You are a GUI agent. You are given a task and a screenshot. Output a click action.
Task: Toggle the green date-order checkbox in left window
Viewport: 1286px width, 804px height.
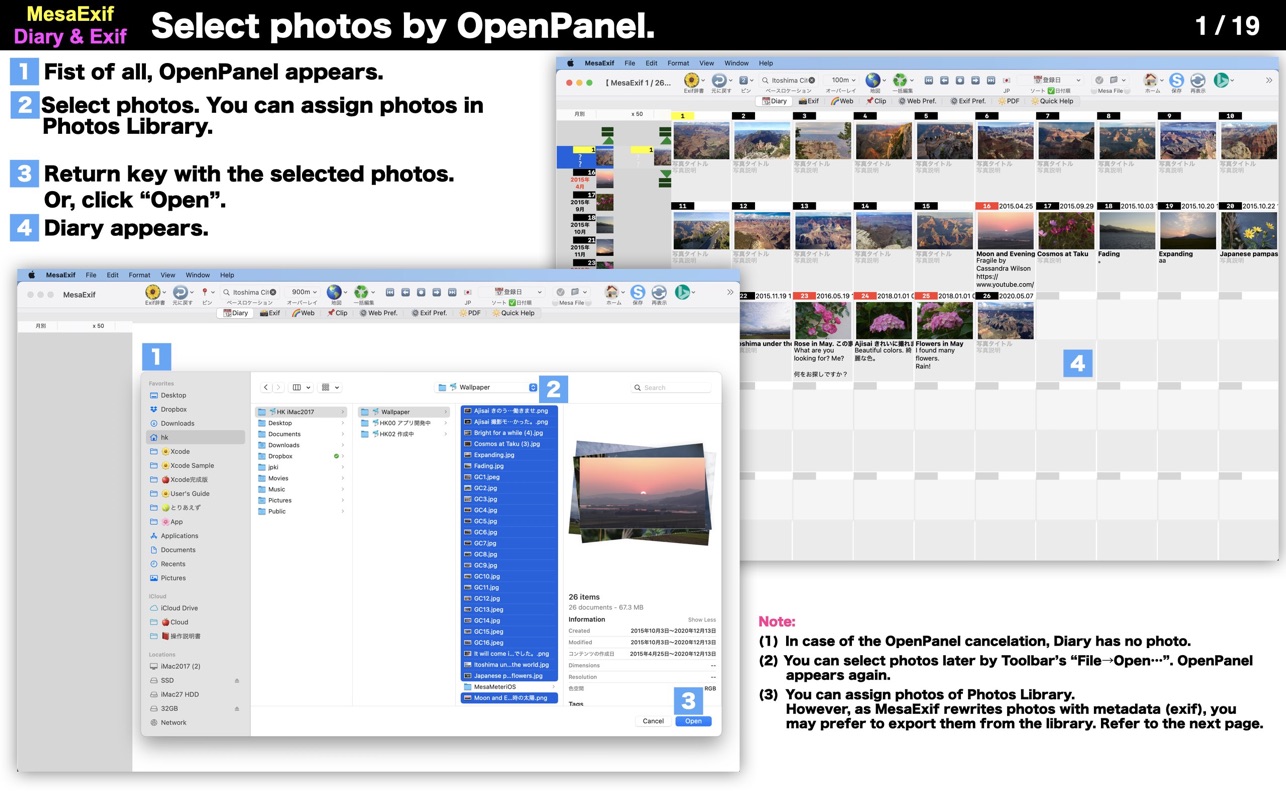512,303
